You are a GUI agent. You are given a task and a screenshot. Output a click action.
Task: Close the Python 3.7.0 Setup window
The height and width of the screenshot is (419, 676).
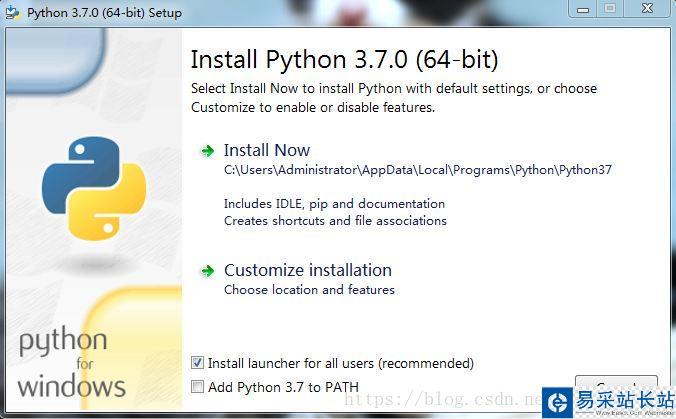[x=646, y=8]
